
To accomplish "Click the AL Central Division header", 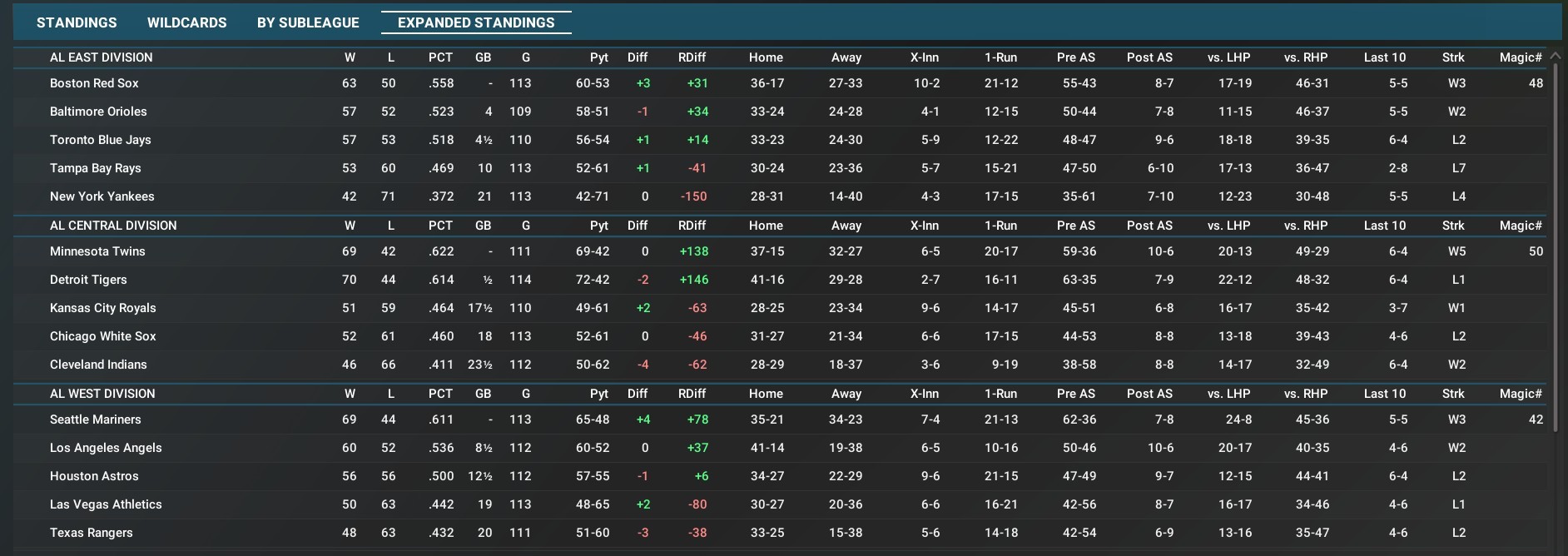I will point(113,226).
